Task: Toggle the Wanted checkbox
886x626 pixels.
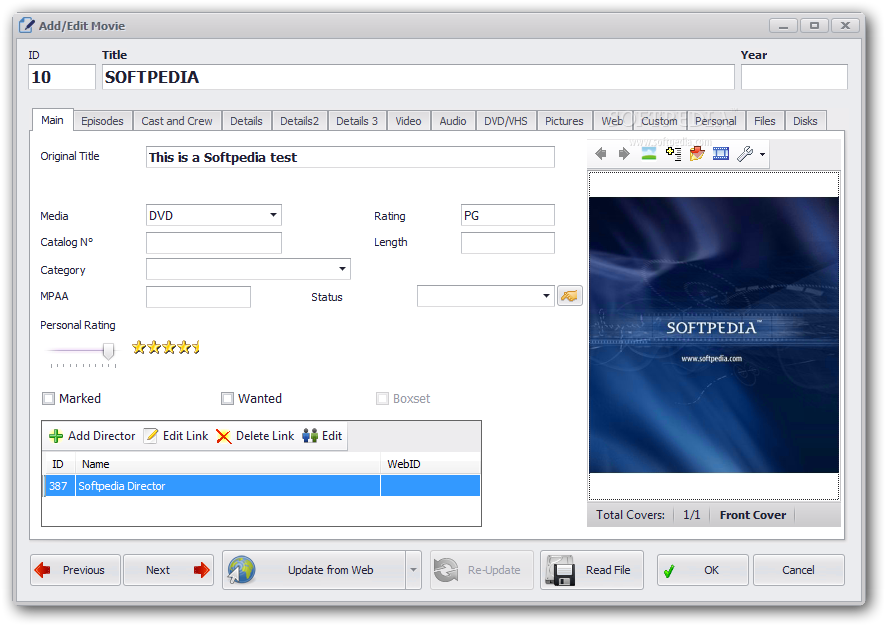Action: 227,398
